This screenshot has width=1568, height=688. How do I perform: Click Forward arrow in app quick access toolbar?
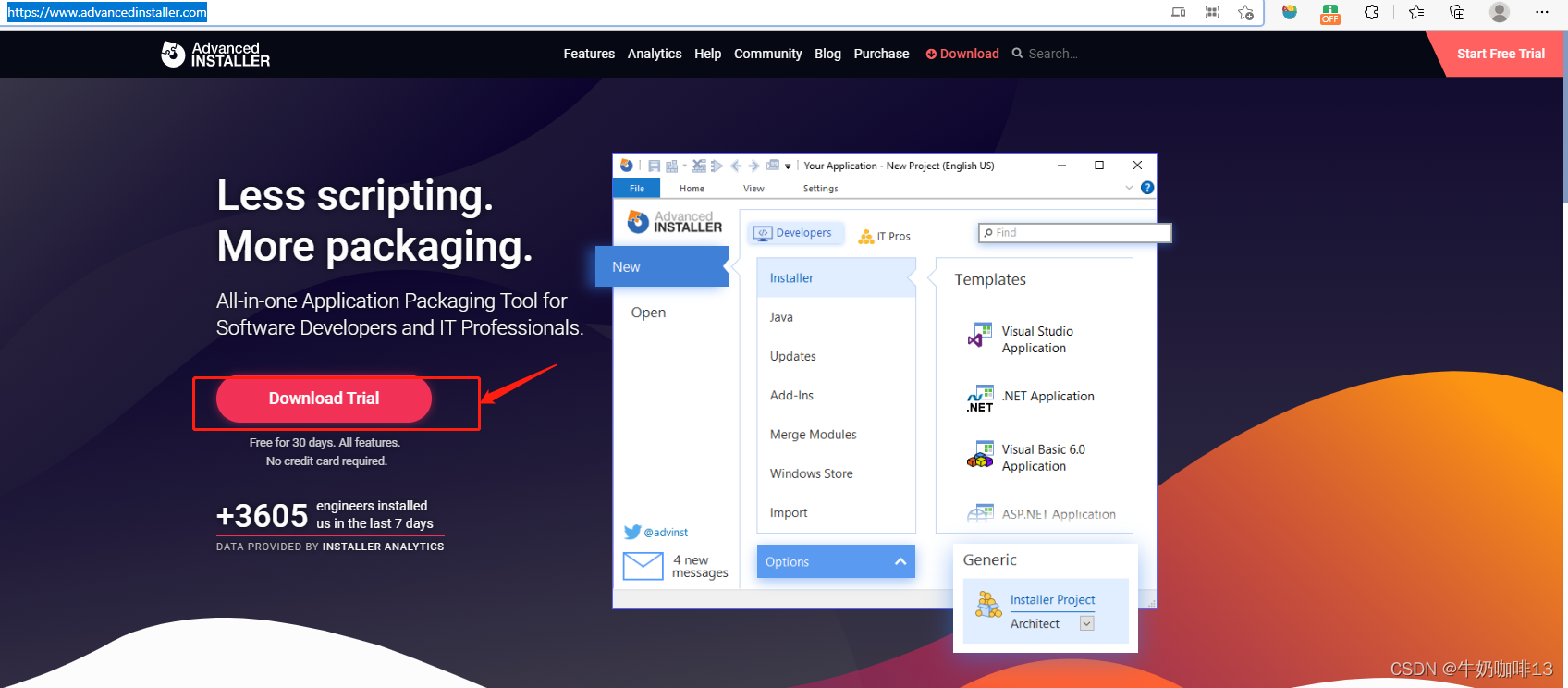pos(753,166)
